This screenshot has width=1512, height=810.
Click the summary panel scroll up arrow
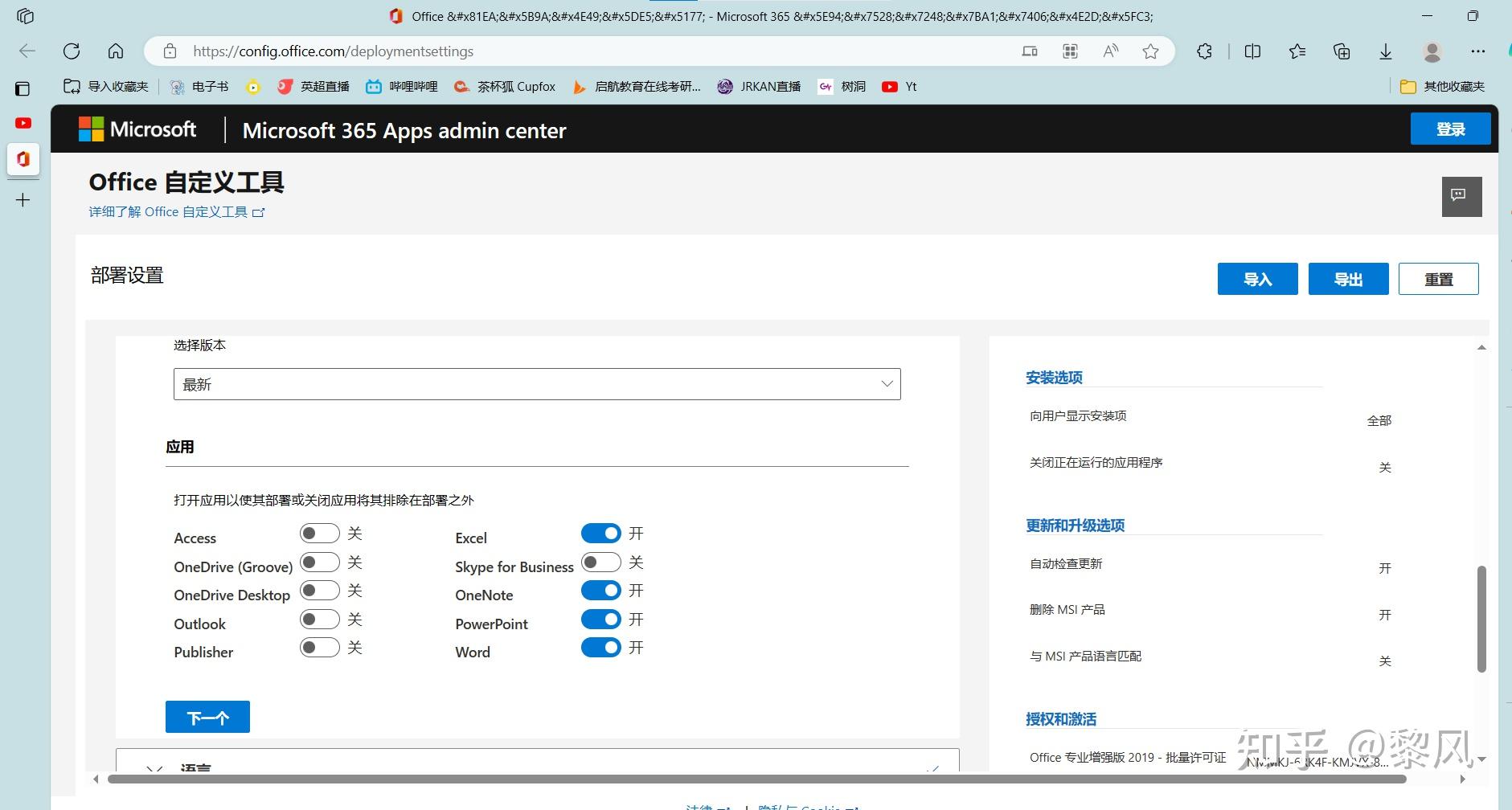(1481, 348)
